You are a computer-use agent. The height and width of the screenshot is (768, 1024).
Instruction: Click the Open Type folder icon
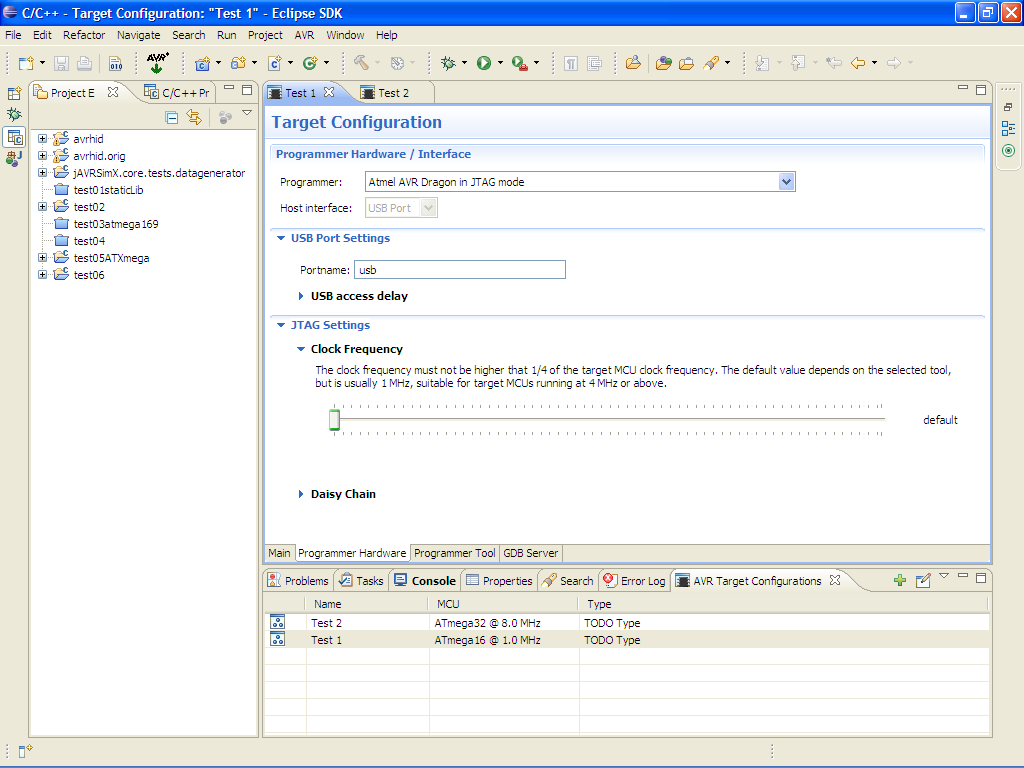pyautogui.click(x=633, y=63)
